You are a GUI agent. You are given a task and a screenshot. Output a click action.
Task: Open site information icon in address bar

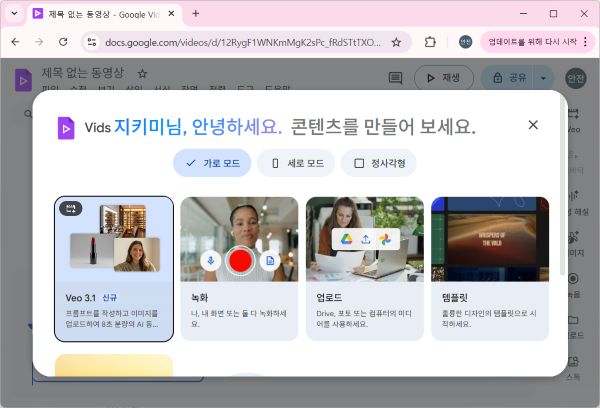pyautogui.click(x=92, y=42)
